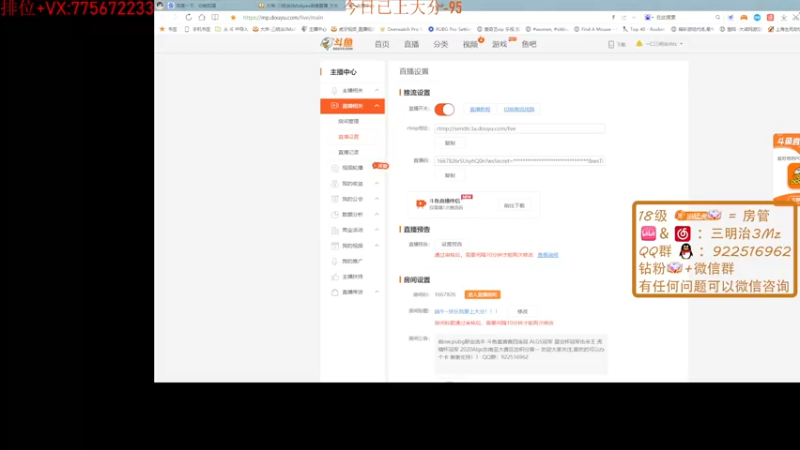This screenshot has height=450, width=800.
Task: Click the search magnifier in browser toolbar
Action: tap(717, 17)
